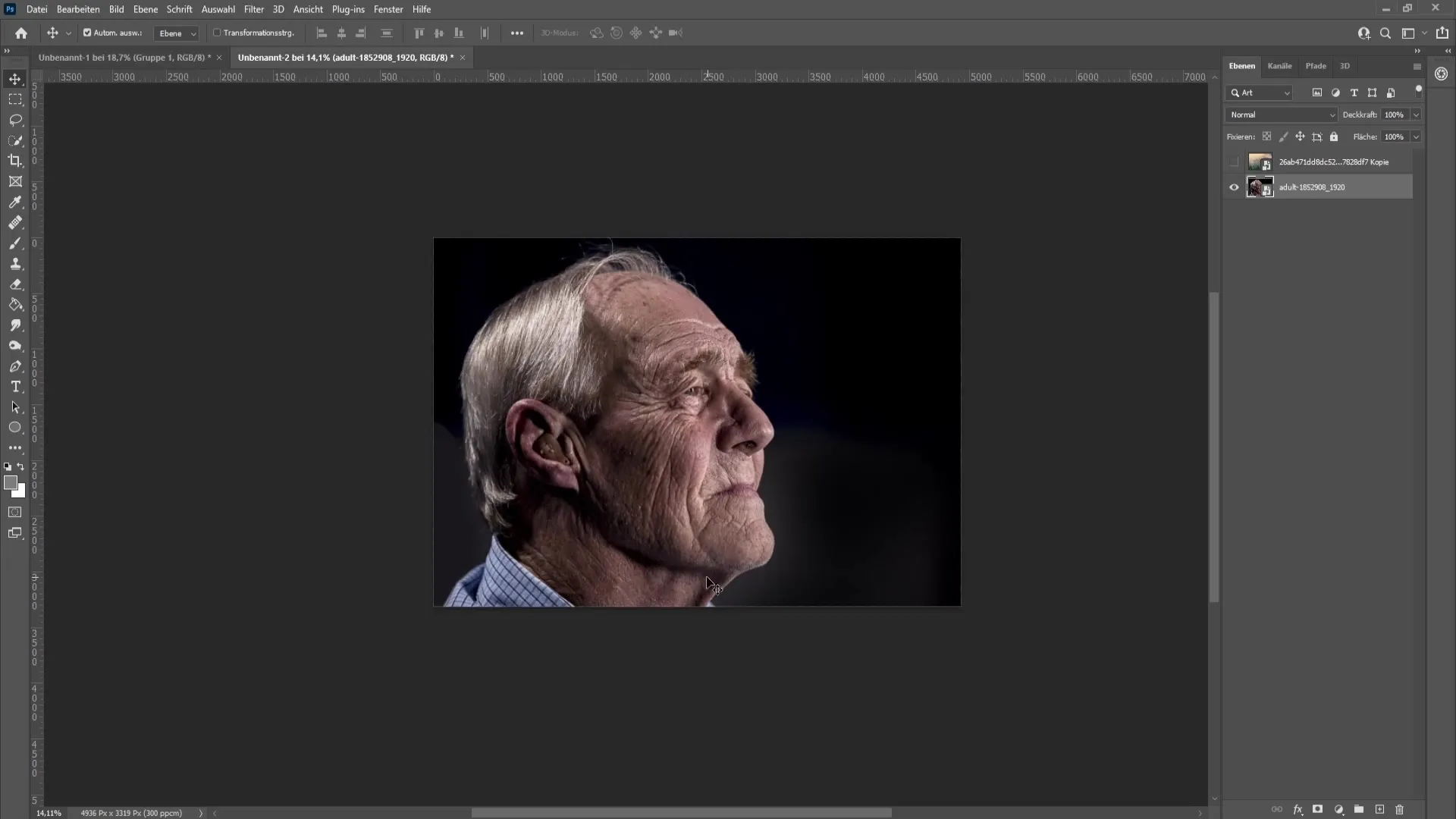Click the Deckkraft 100% value field

click(1394, 115)
